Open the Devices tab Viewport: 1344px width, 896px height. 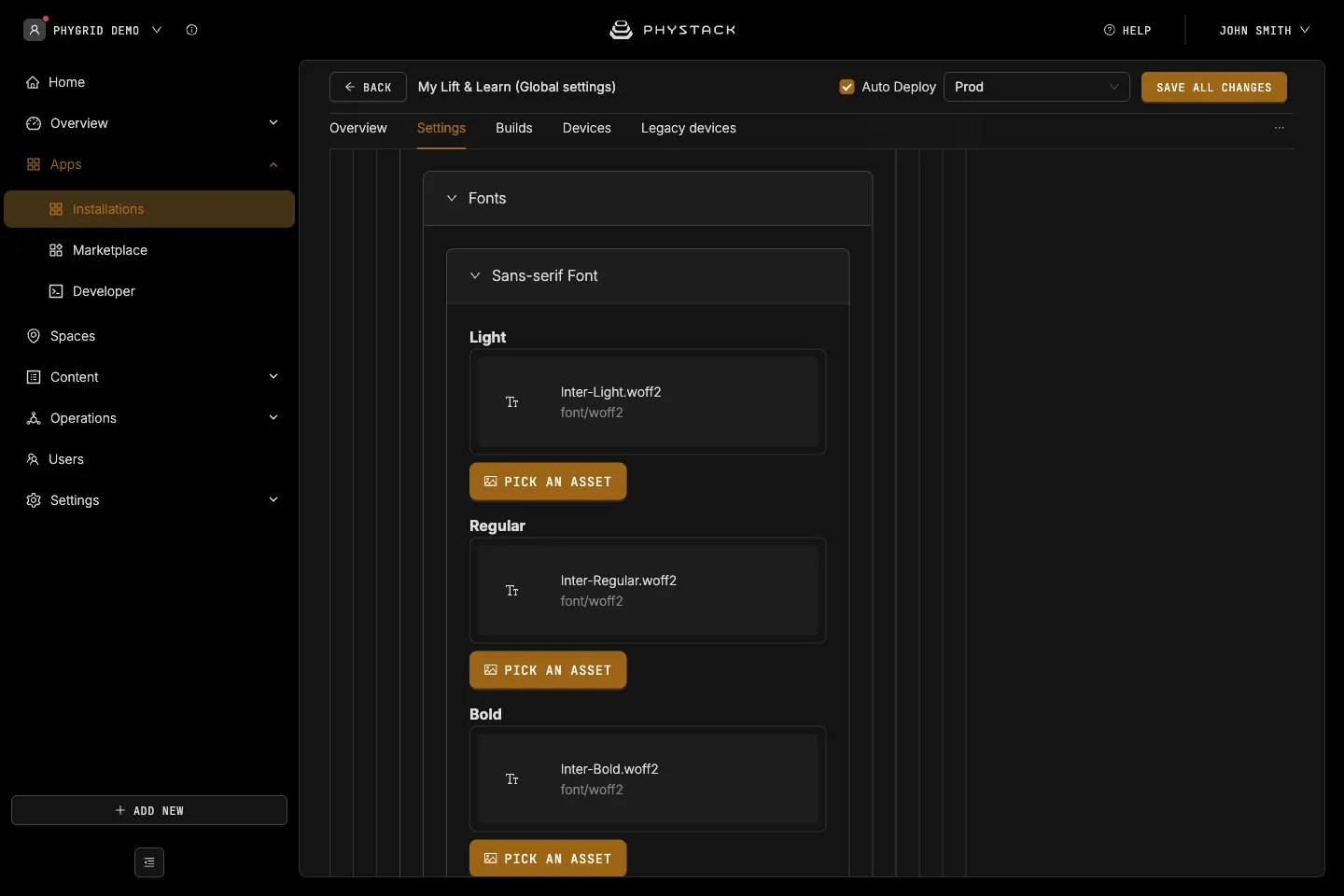[x=587, y=128]
